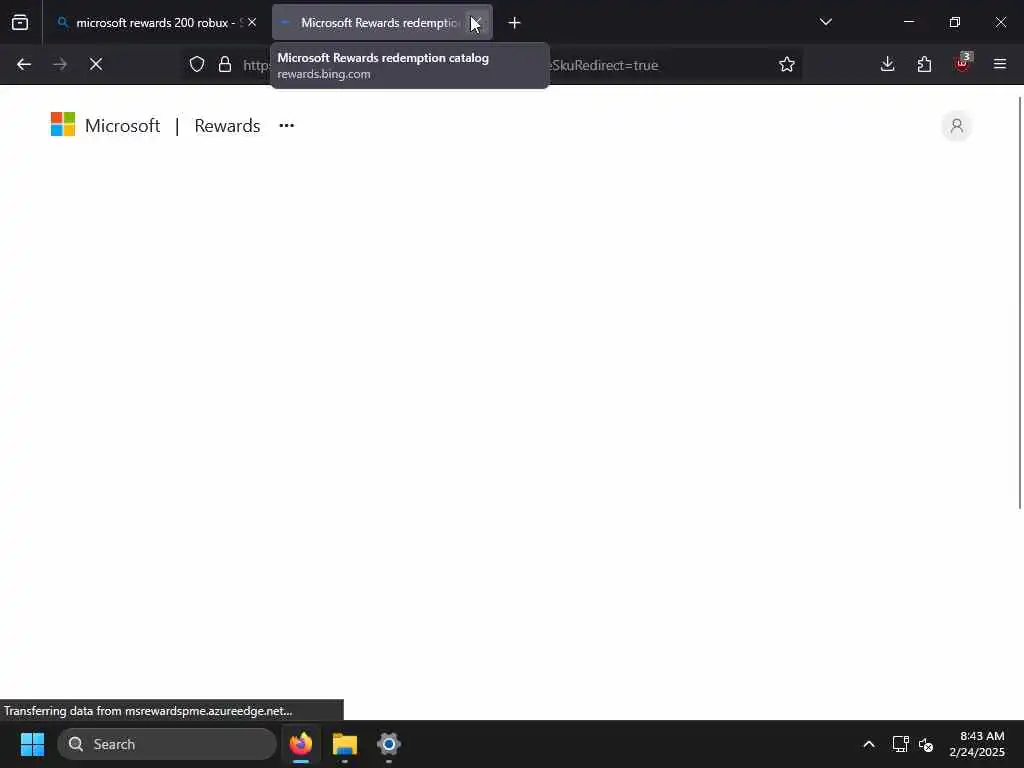Stop loading the page
Viewport: 1024px width, 768px height.
click(96, 64)
